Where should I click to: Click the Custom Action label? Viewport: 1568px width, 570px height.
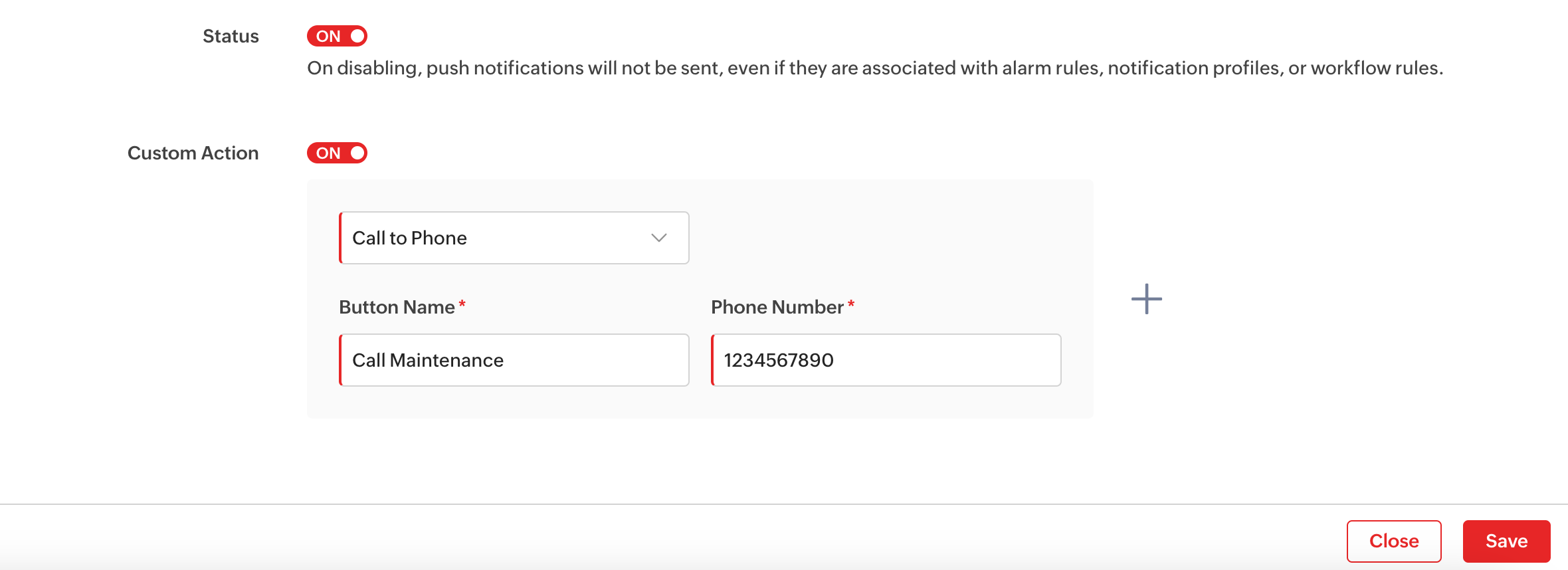[193, 153]
